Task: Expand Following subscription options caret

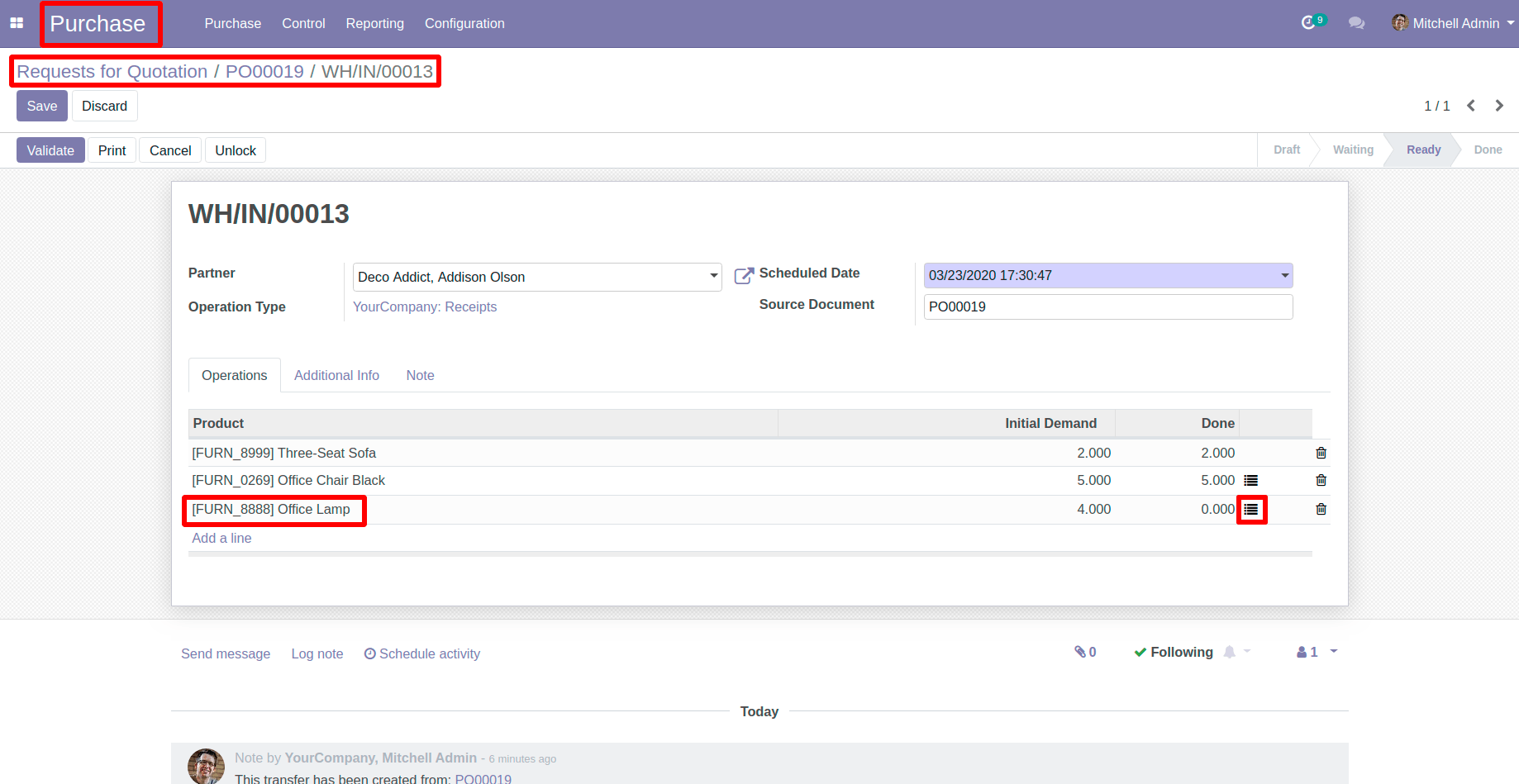Action: click(x=1247, y=651)
